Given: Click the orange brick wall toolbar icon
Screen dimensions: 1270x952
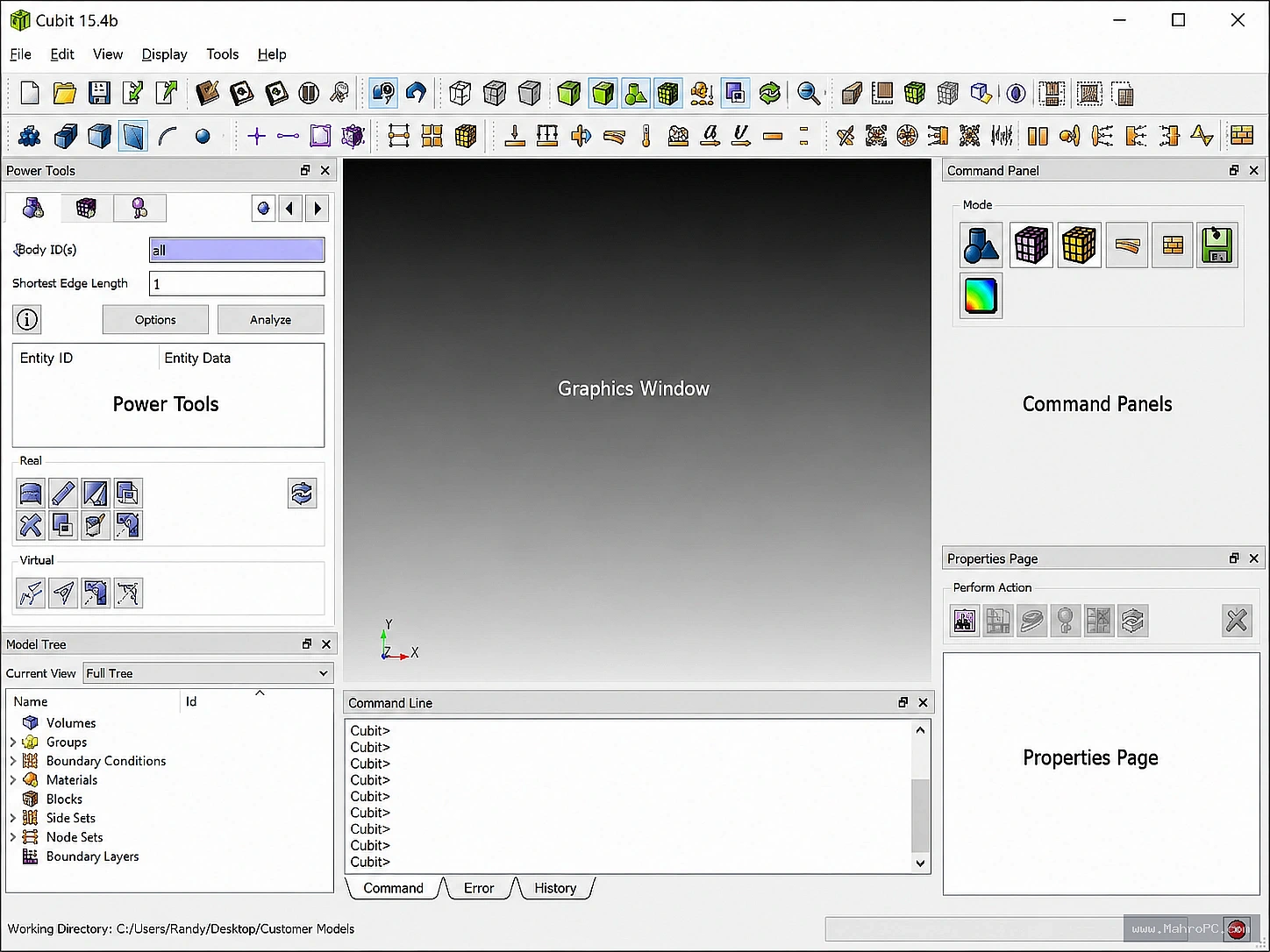Looking at the screenshot, I should pyautogui.click(x=1242, y=135).
